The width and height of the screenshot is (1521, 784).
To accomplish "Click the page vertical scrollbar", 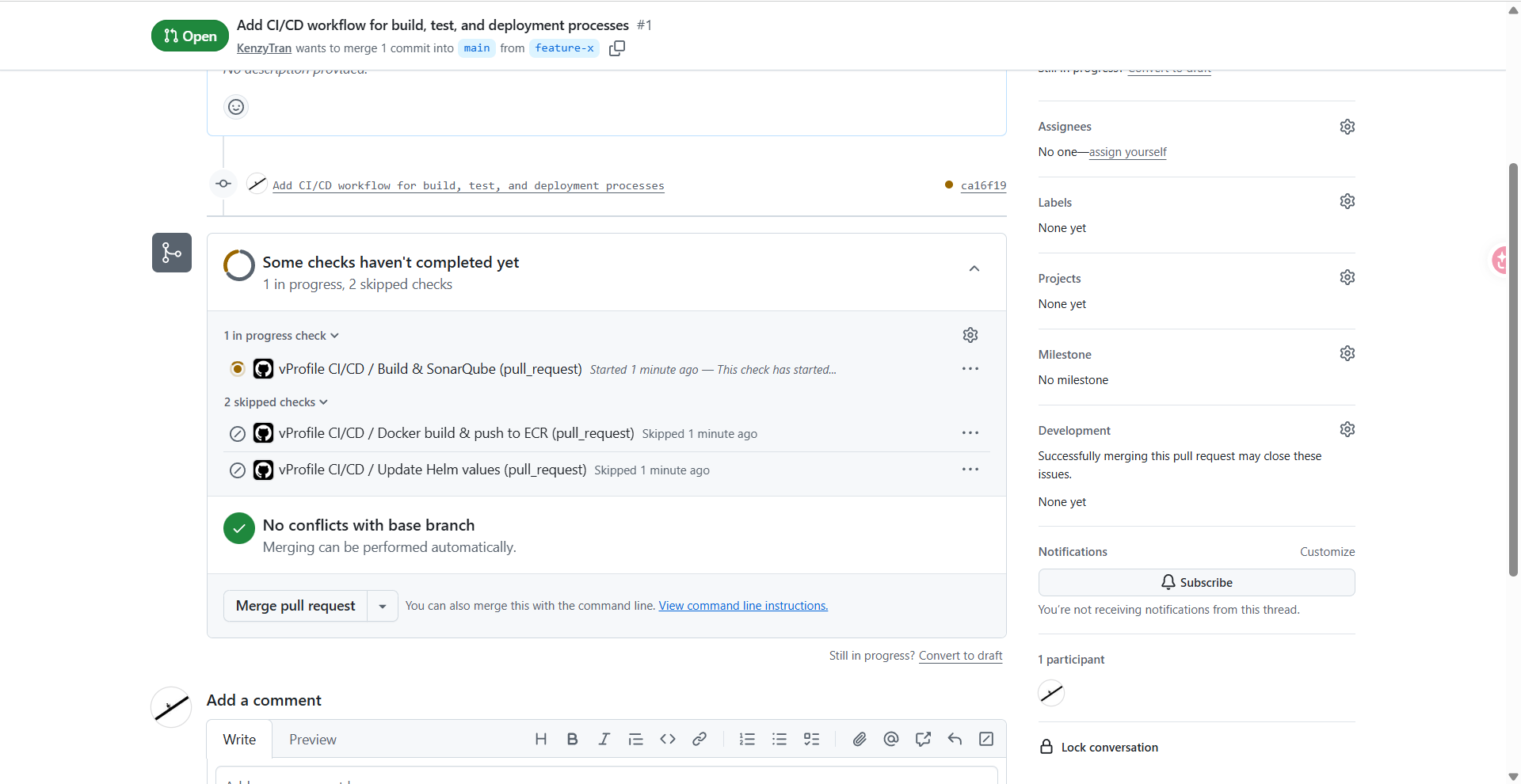I will (1513, 368).
